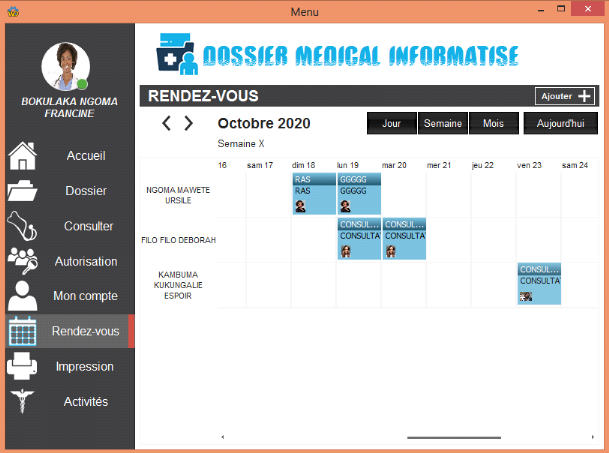Click the mer 21 column header

(439, 165)
